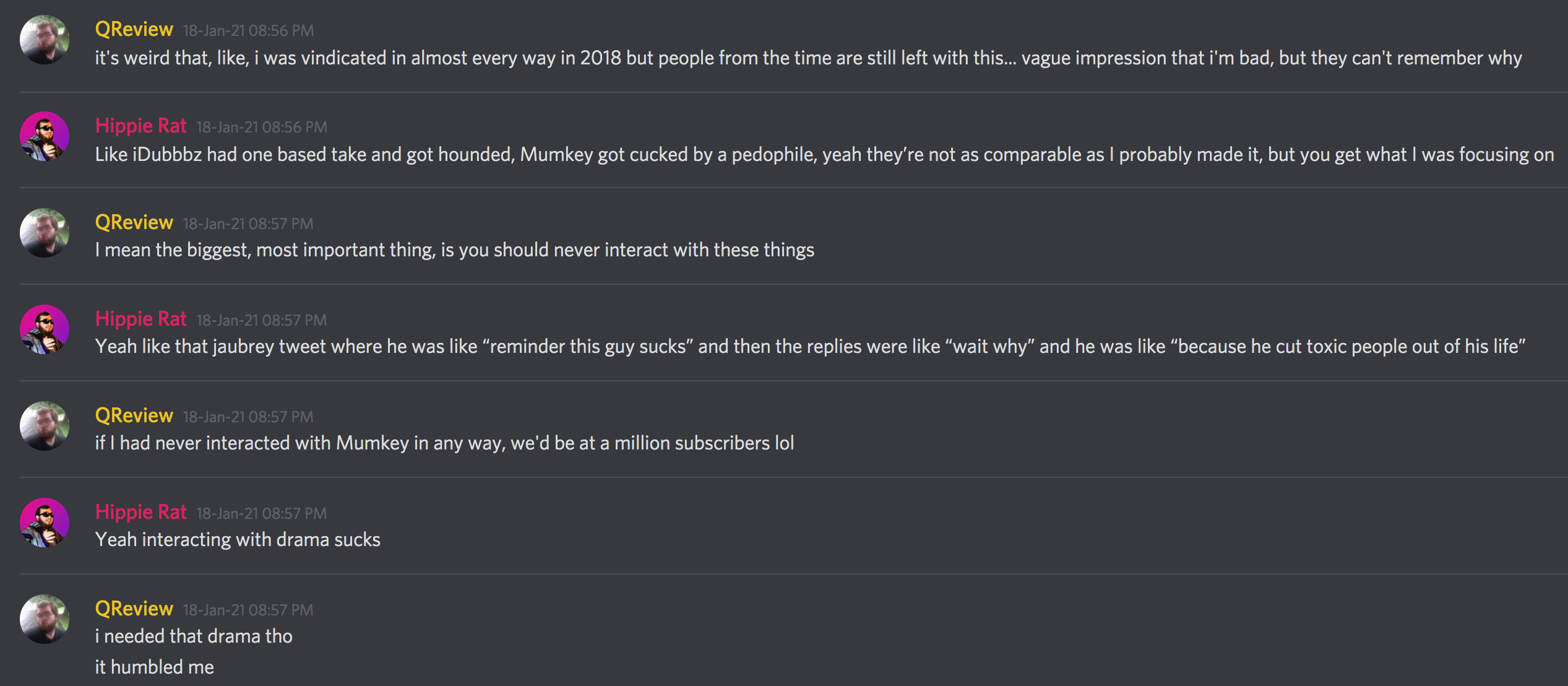Click QReview's avatar beside the 'never interact' message
The width and height of the screenshot is (1568, 686).
coord(45,233)
